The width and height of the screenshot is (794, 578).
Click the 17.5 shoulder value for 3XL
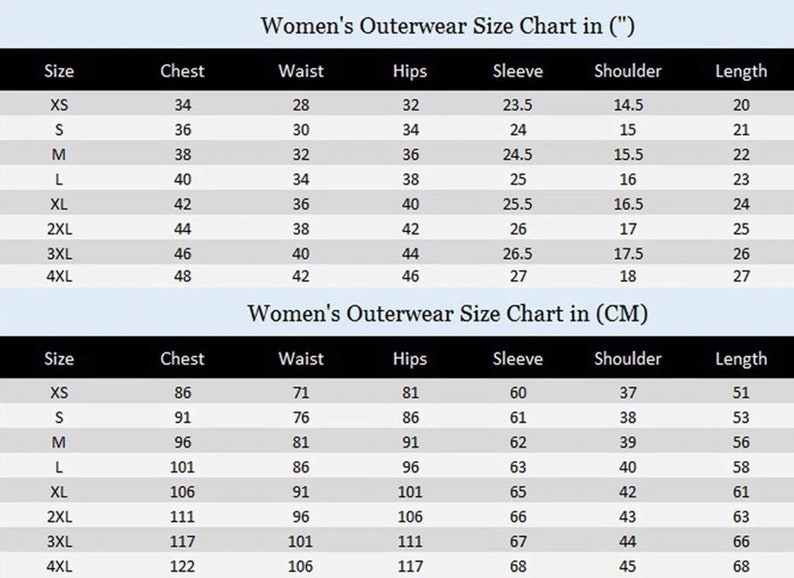pyautogui.click(x=628, y=253)
